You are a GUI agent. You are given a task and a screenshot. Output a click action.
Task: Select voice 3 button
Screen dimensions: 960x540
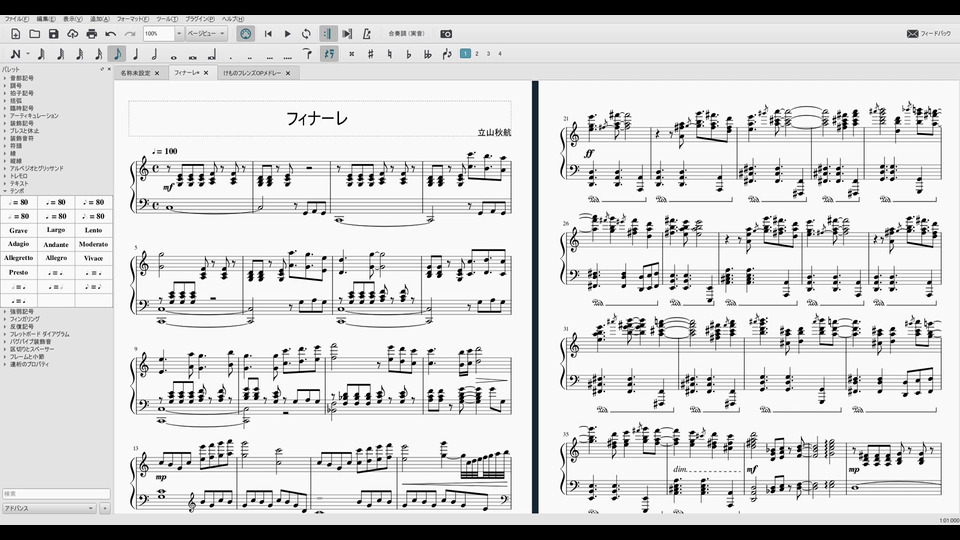[489, 54]
